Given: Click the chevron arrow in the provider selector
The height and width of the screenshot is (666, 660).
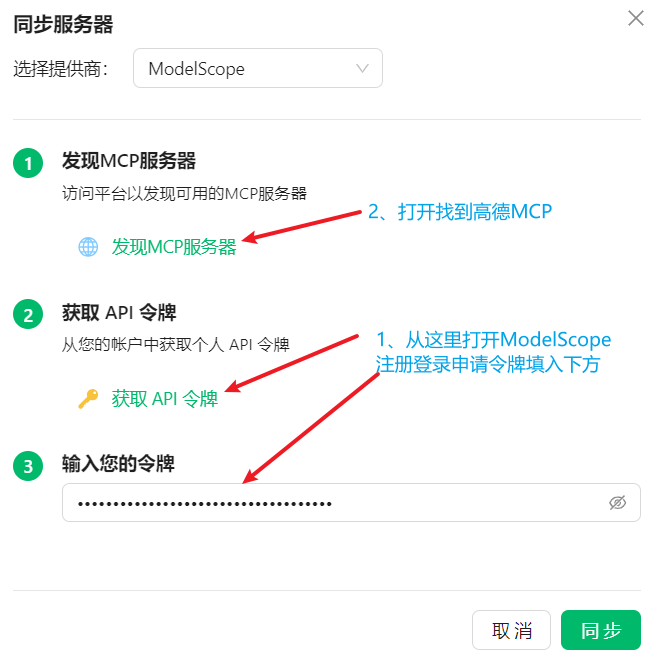Looking at the screenshot, I should point(362,68).
